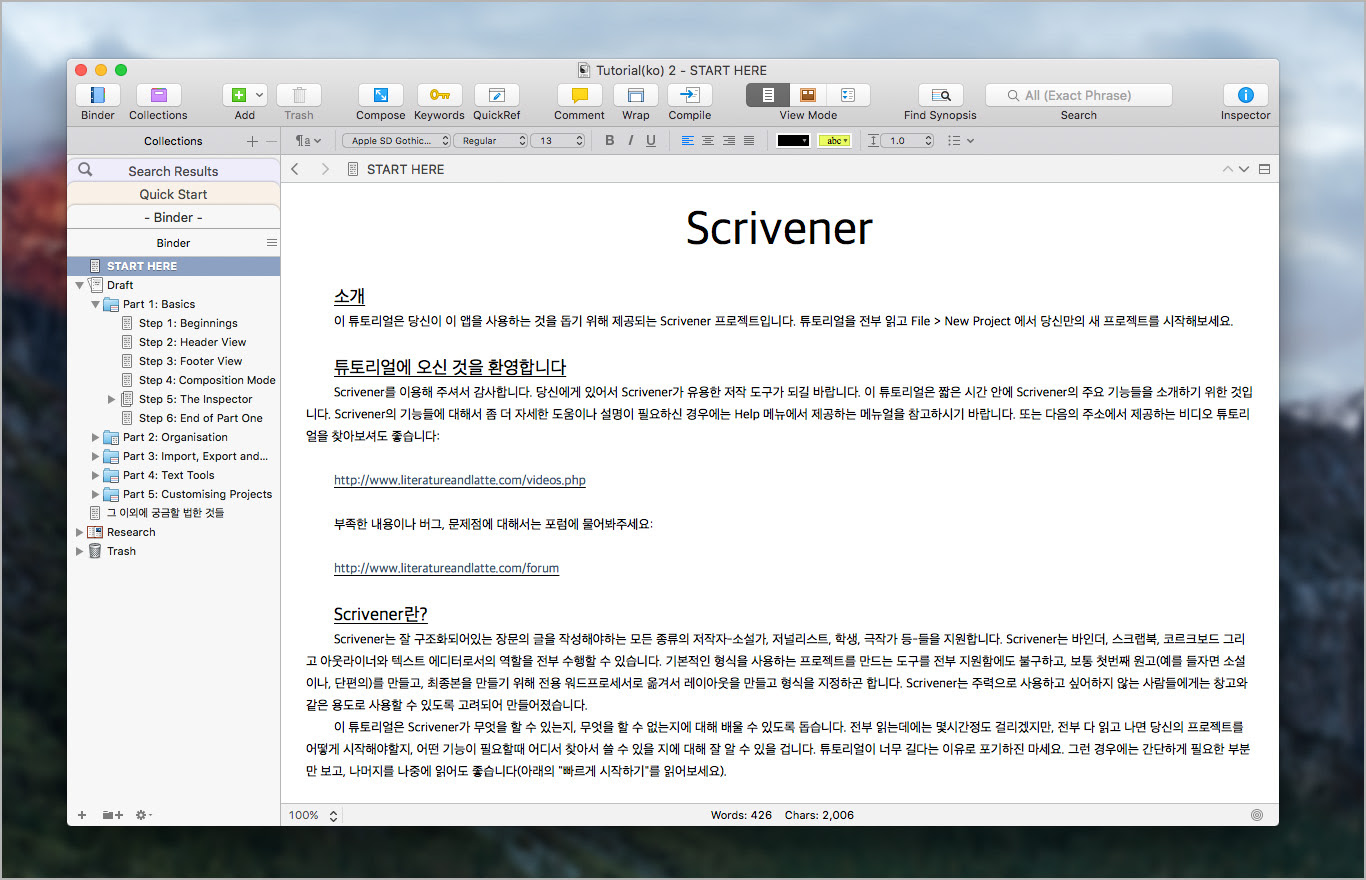Open the Regular typeface dropdown
The height and width of the screenshot is (880, 1366).
[490, 141]
